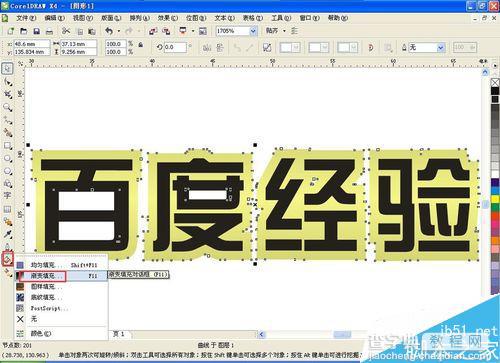Open the 效果 (Effects) menu
This screenshot has height=363, width=500.
[167, 18]
